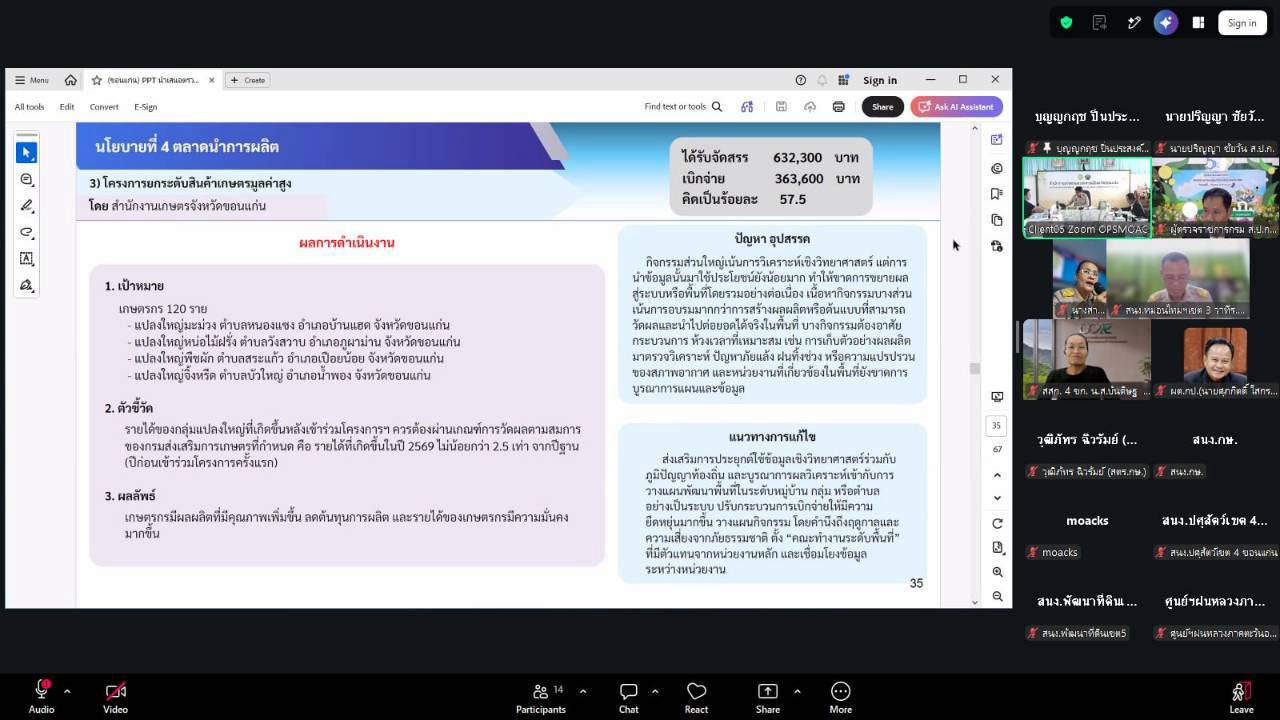The image size is (1280, 720).
Task: Click the AI link icon beside search
Action: [x=747, y=107]
